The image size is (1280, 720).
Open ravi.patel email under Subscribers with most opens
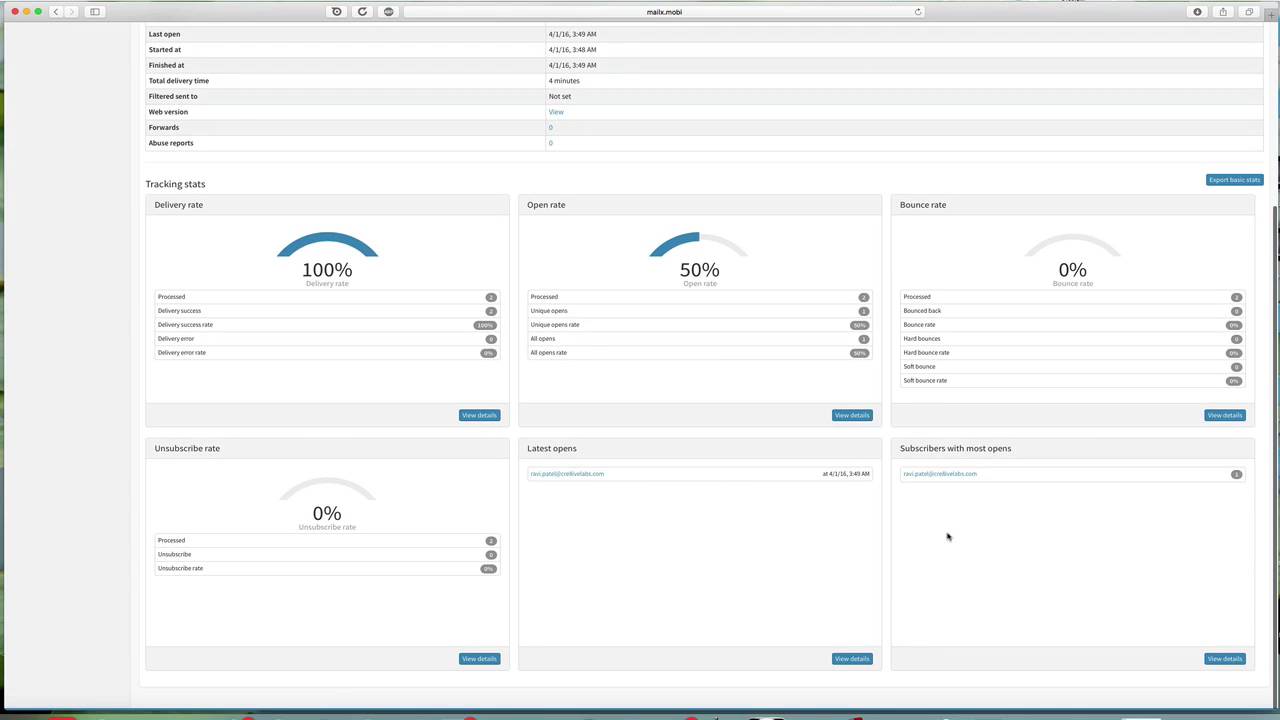(x=940, y=474)
